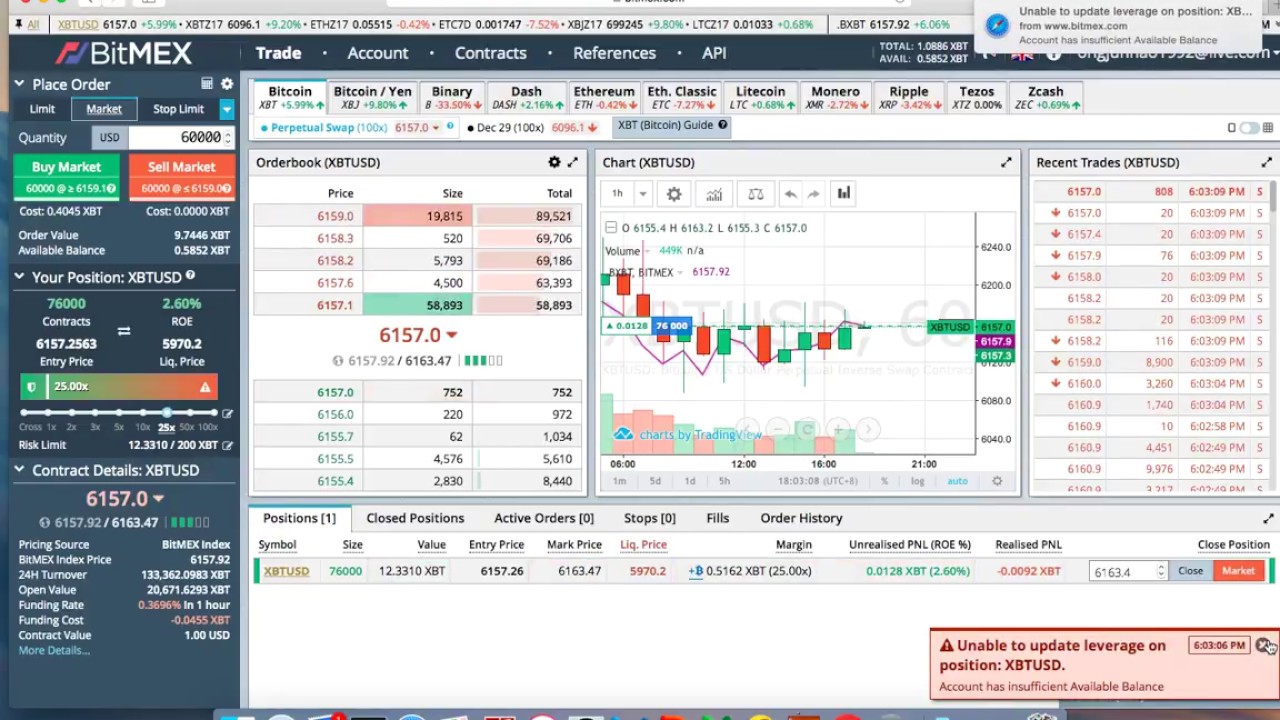Adjust quantity stepper arrows
Viewport: 1280px width, 720px height.
(x=228, y=137)
